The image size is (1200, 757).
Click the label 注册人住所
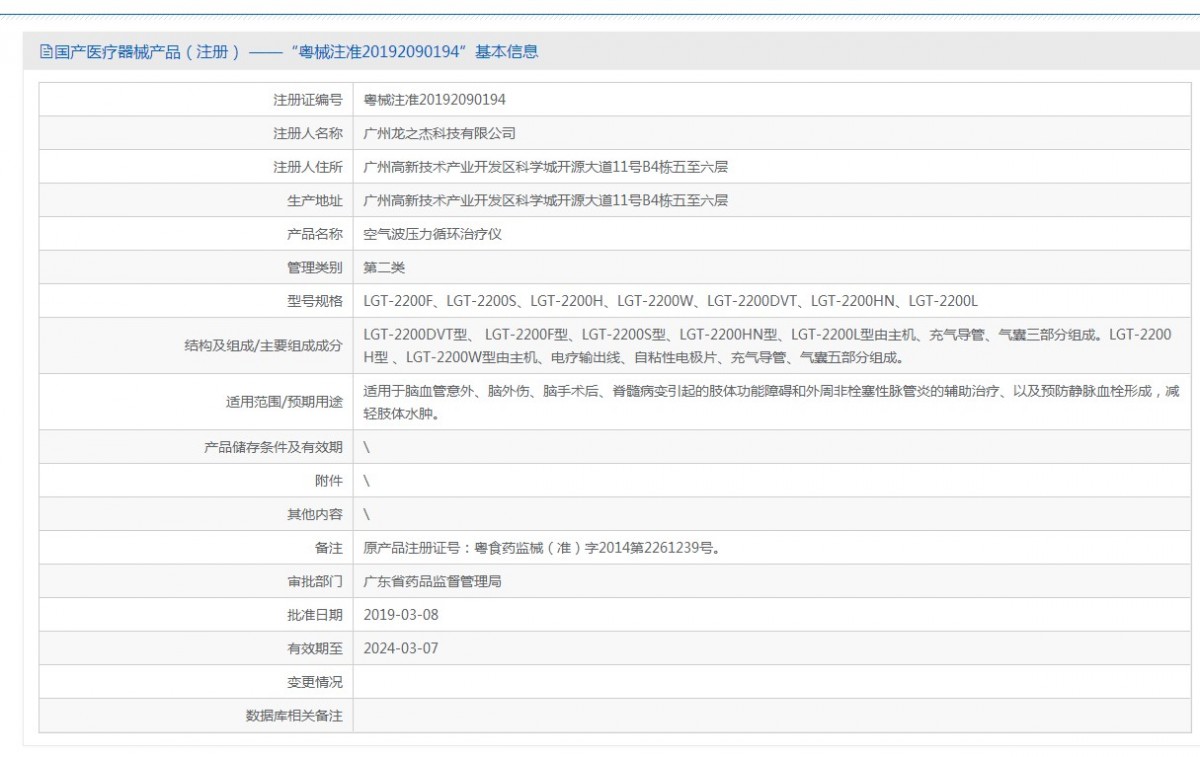pos(308,167)
